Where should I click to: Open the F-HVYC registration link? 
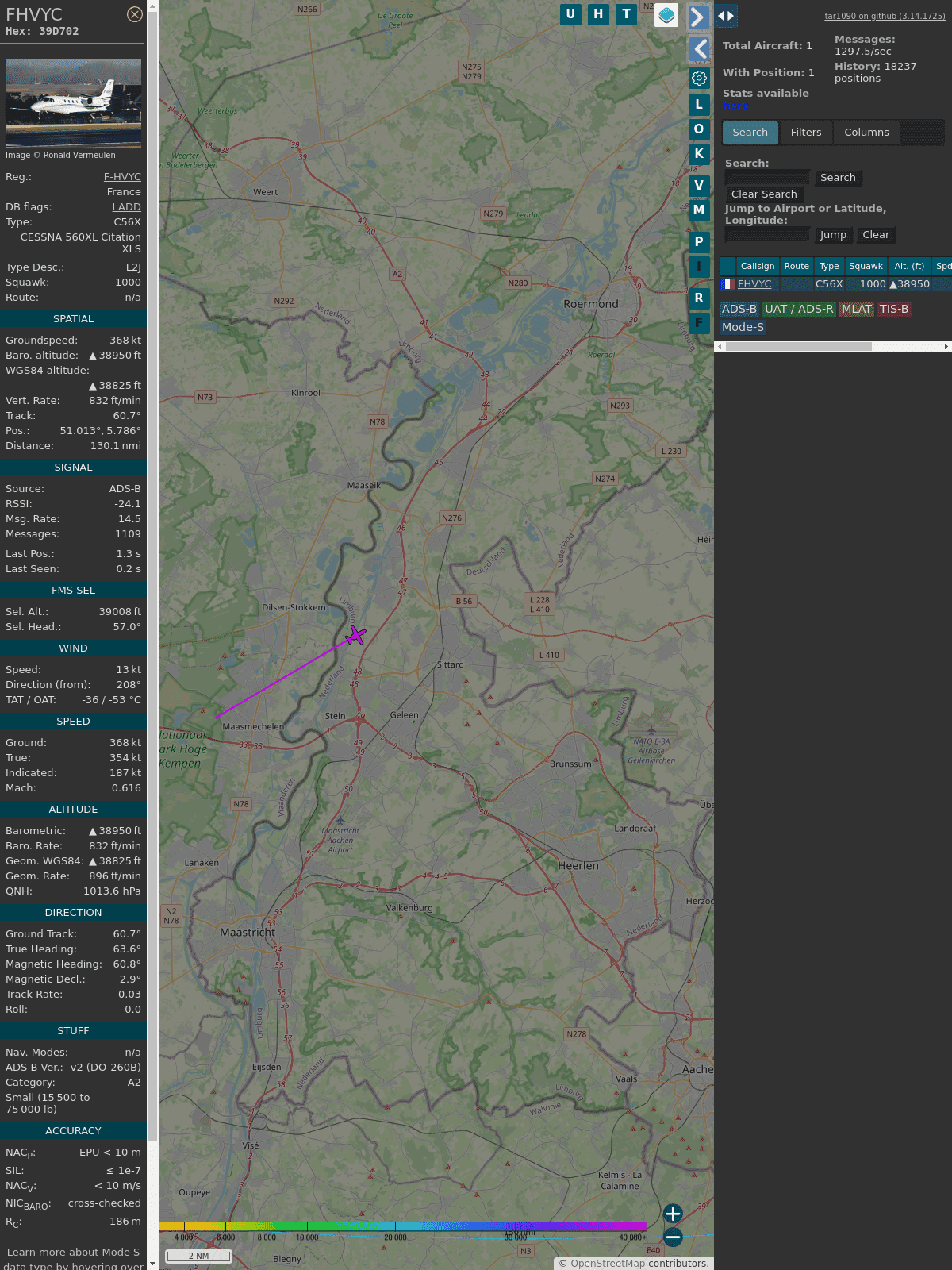[122, 177]
